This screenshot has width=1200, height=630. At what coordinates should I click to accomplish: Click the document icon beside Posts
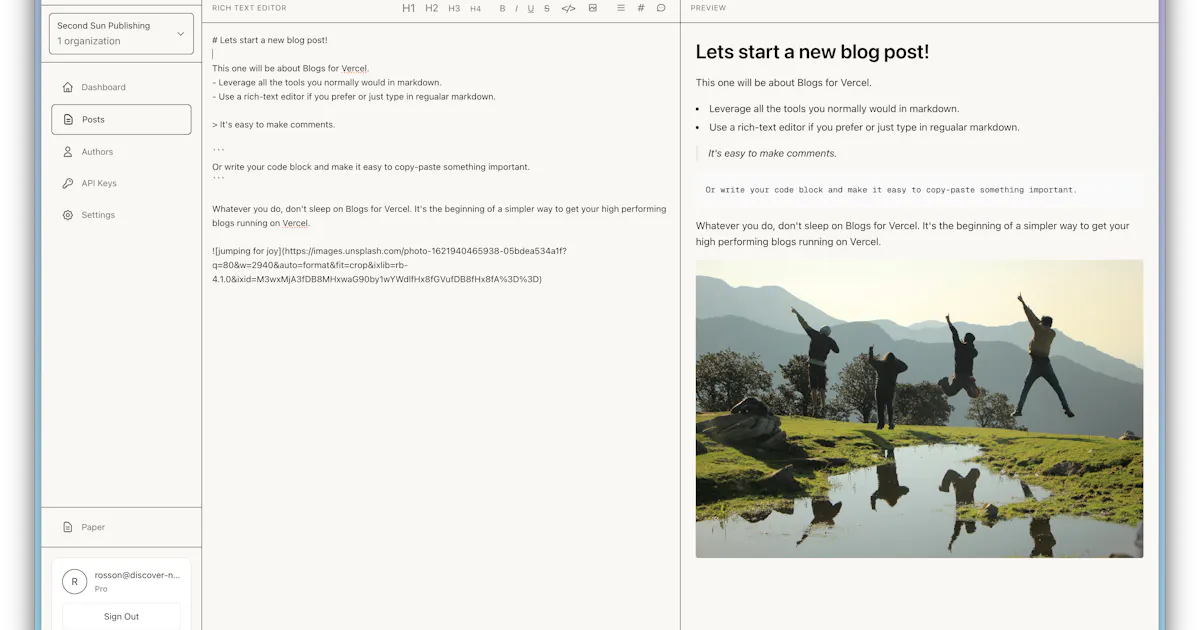pyautogui.click(x=68, y=119)
